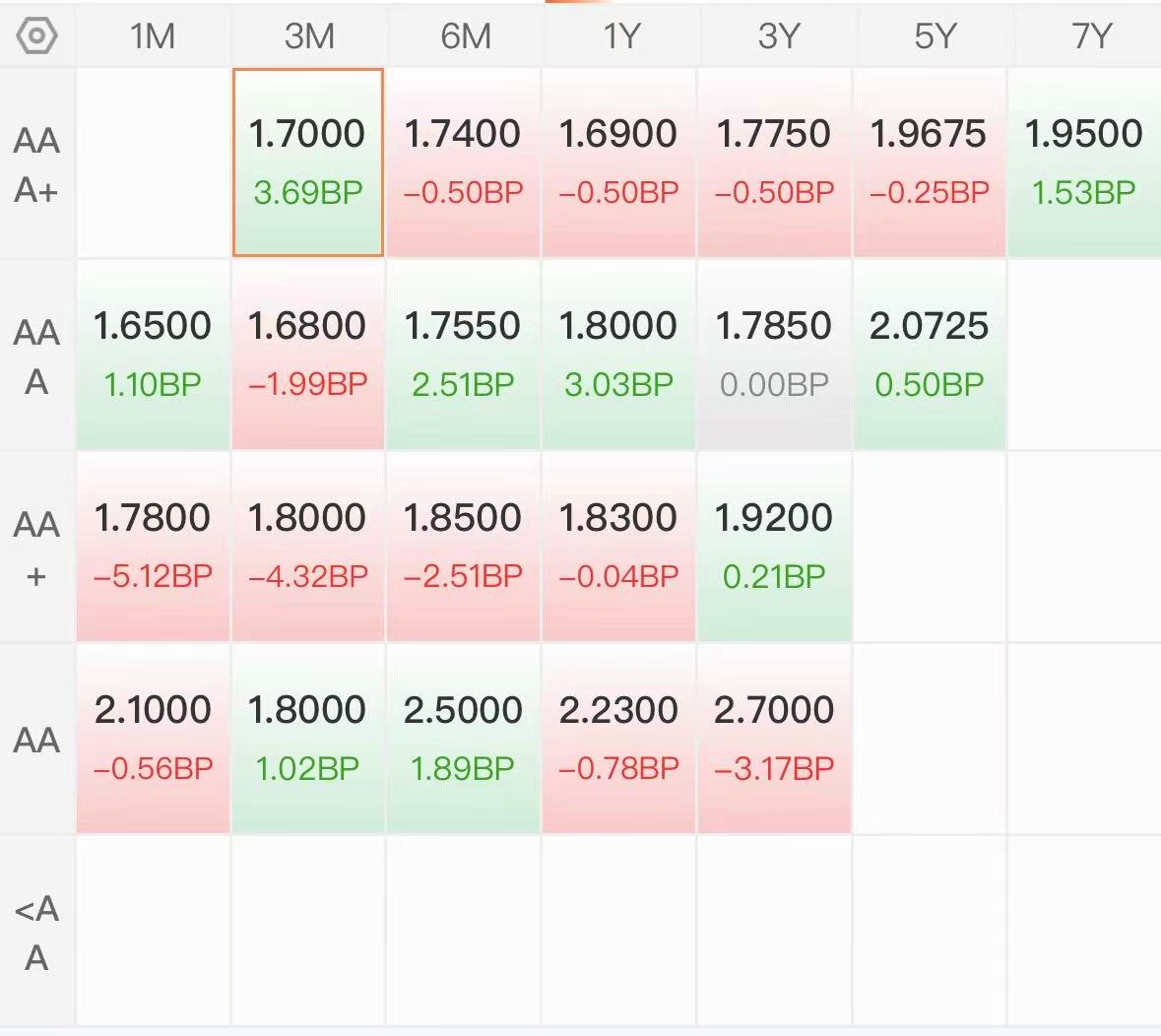Open the AAA+ 7Y cell showing 1.9500
Screen dimensions: 1161x1036
pos(1084,162)
